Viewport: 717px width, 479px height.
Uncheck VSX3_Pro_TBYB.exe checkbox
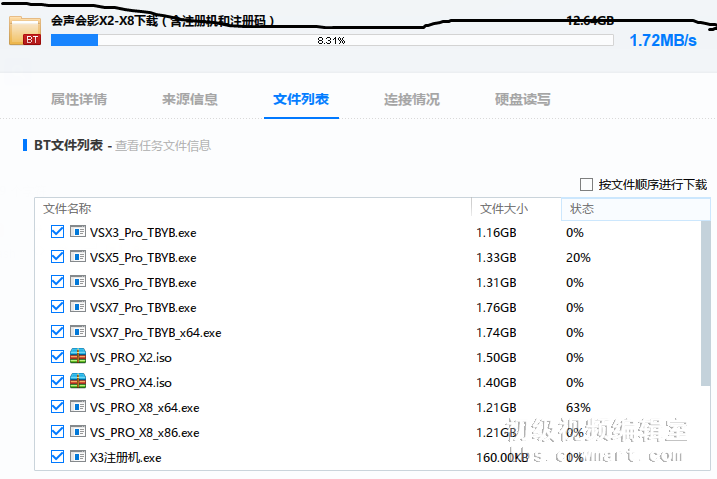[x=57, y=232]
